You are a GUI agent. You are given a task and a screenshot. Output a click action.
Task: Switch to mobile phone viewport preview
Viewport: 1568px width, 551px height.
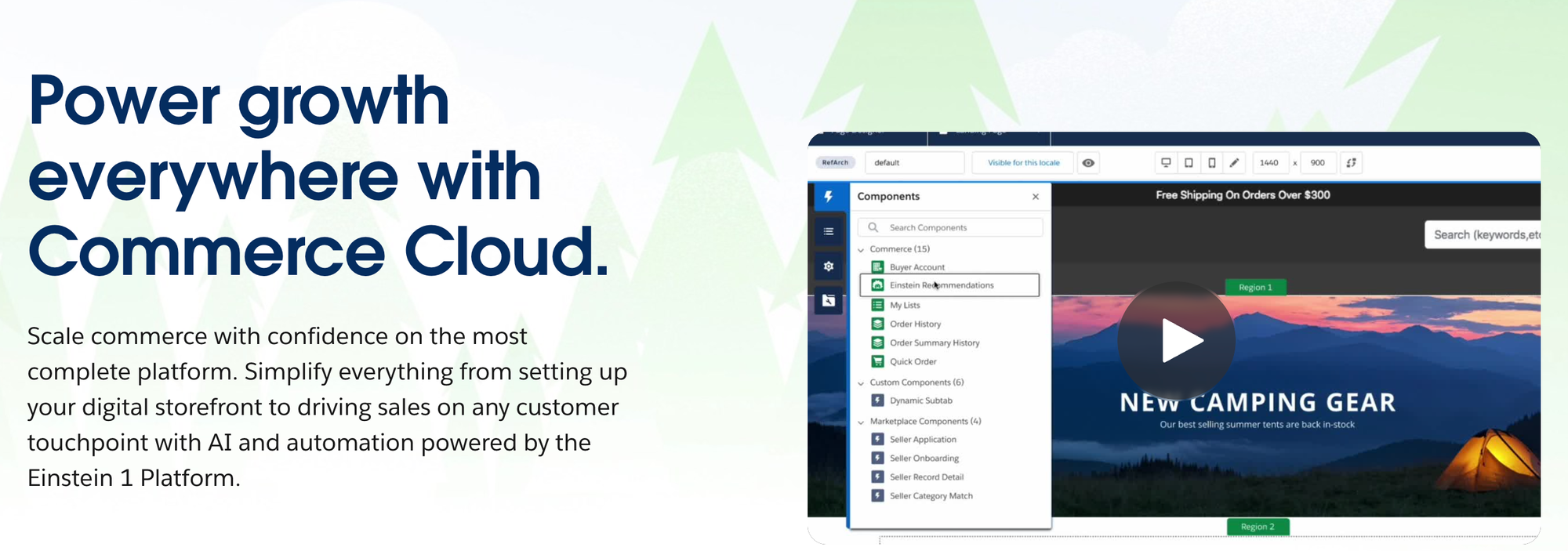click(x=1212, y=163)
